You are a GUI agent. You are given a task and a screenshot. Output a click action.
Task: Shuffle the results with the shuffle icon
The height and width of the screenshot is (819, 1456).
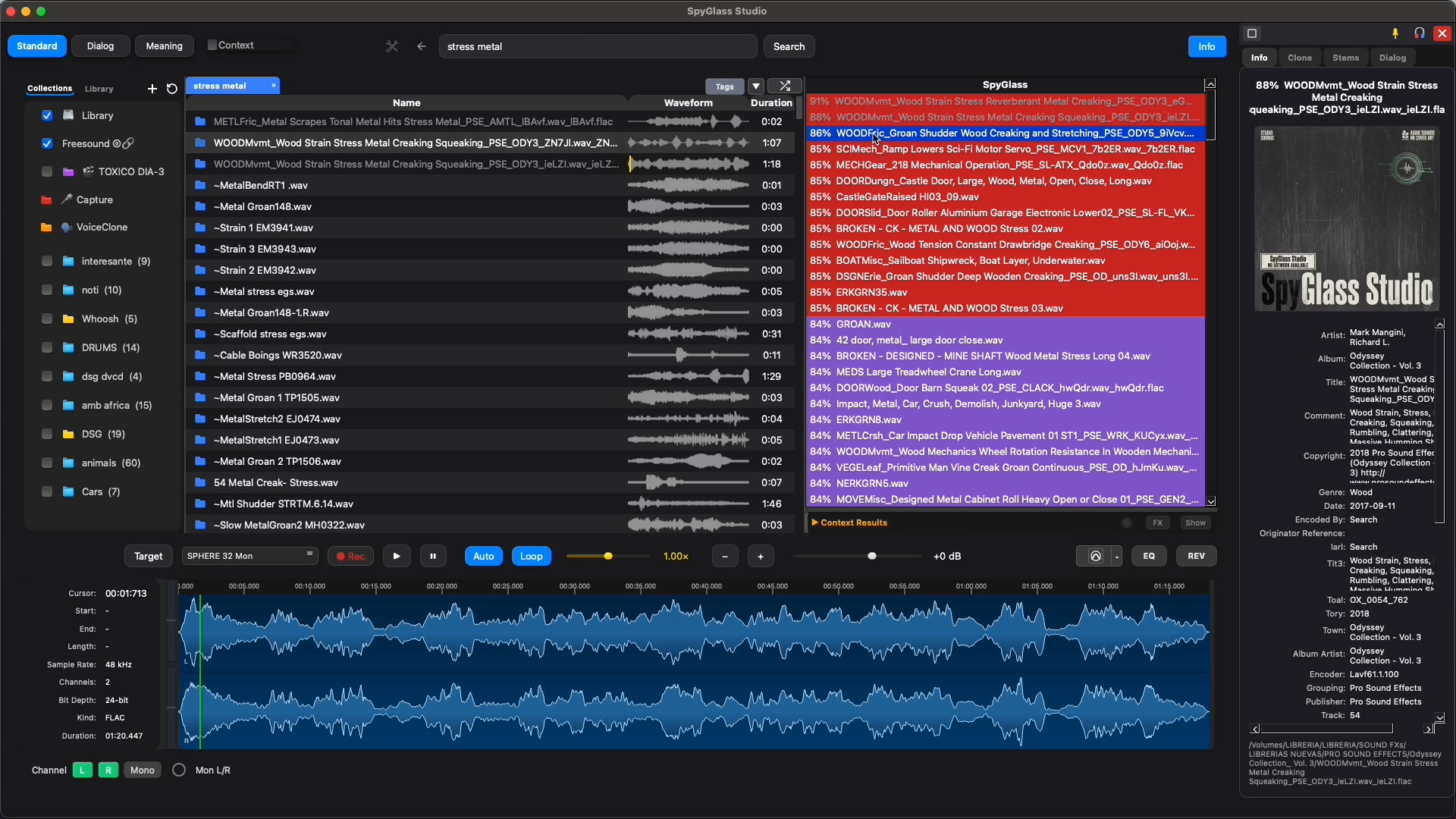tap(785, 86)
